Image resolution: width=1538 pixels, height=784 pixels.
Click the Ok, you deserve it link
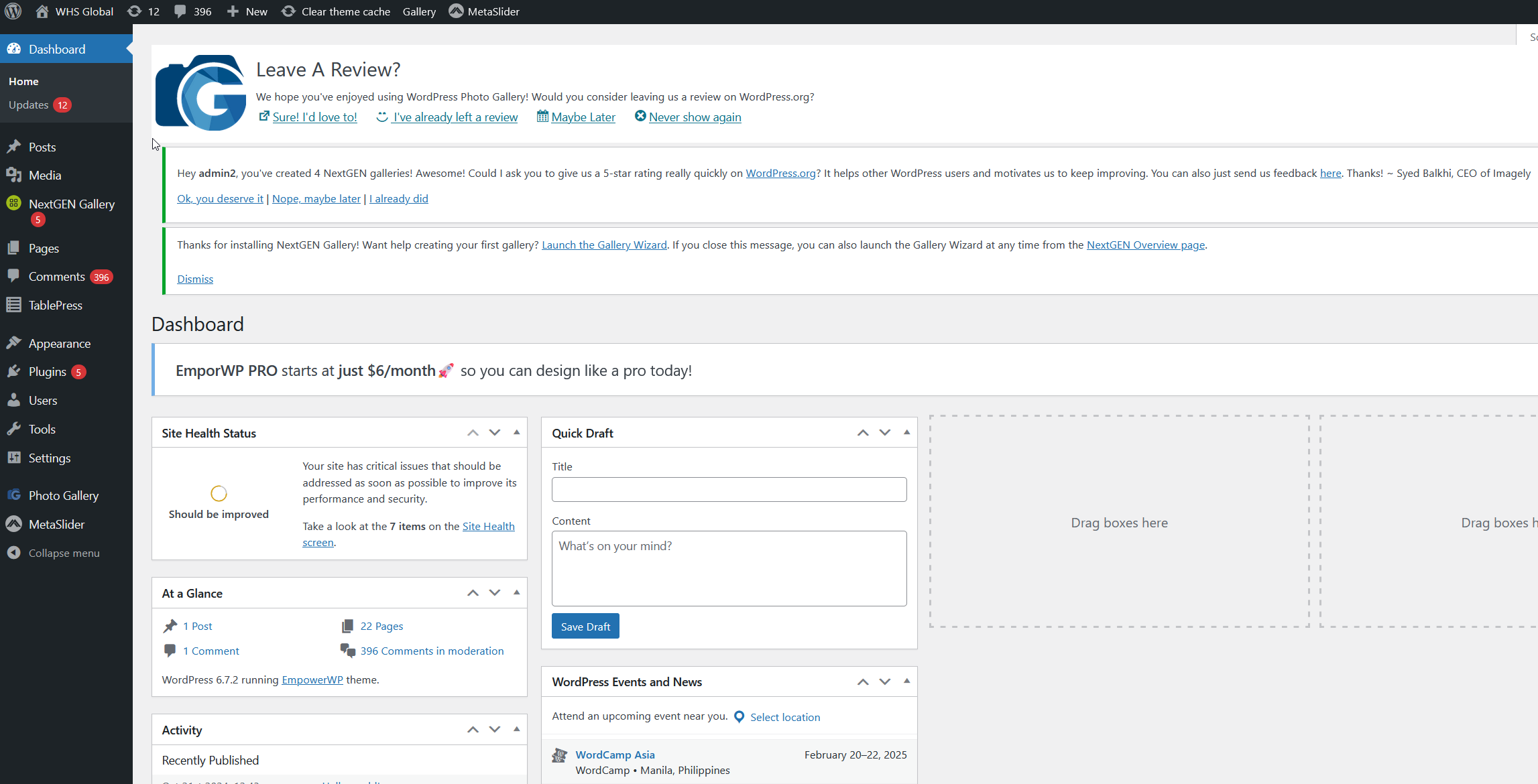coord(220,199)
